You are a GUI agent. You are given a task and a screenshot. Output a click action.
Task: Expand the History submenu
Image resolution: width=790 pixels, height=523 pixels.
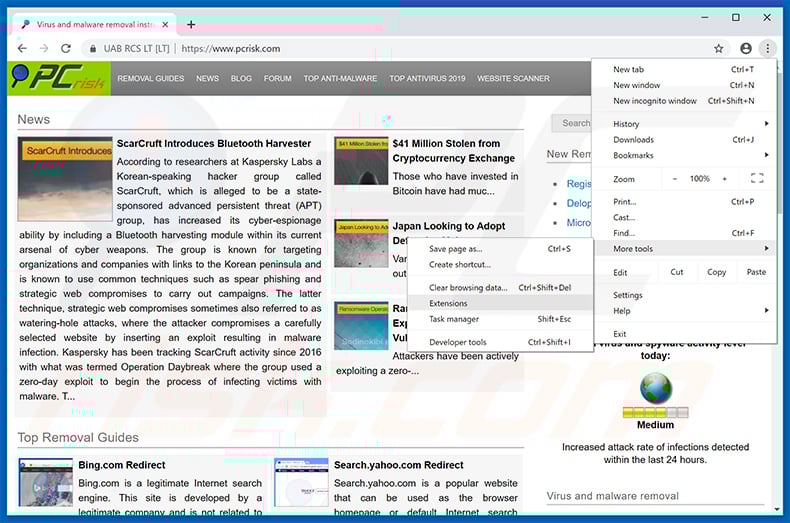(x=685, y=124)
